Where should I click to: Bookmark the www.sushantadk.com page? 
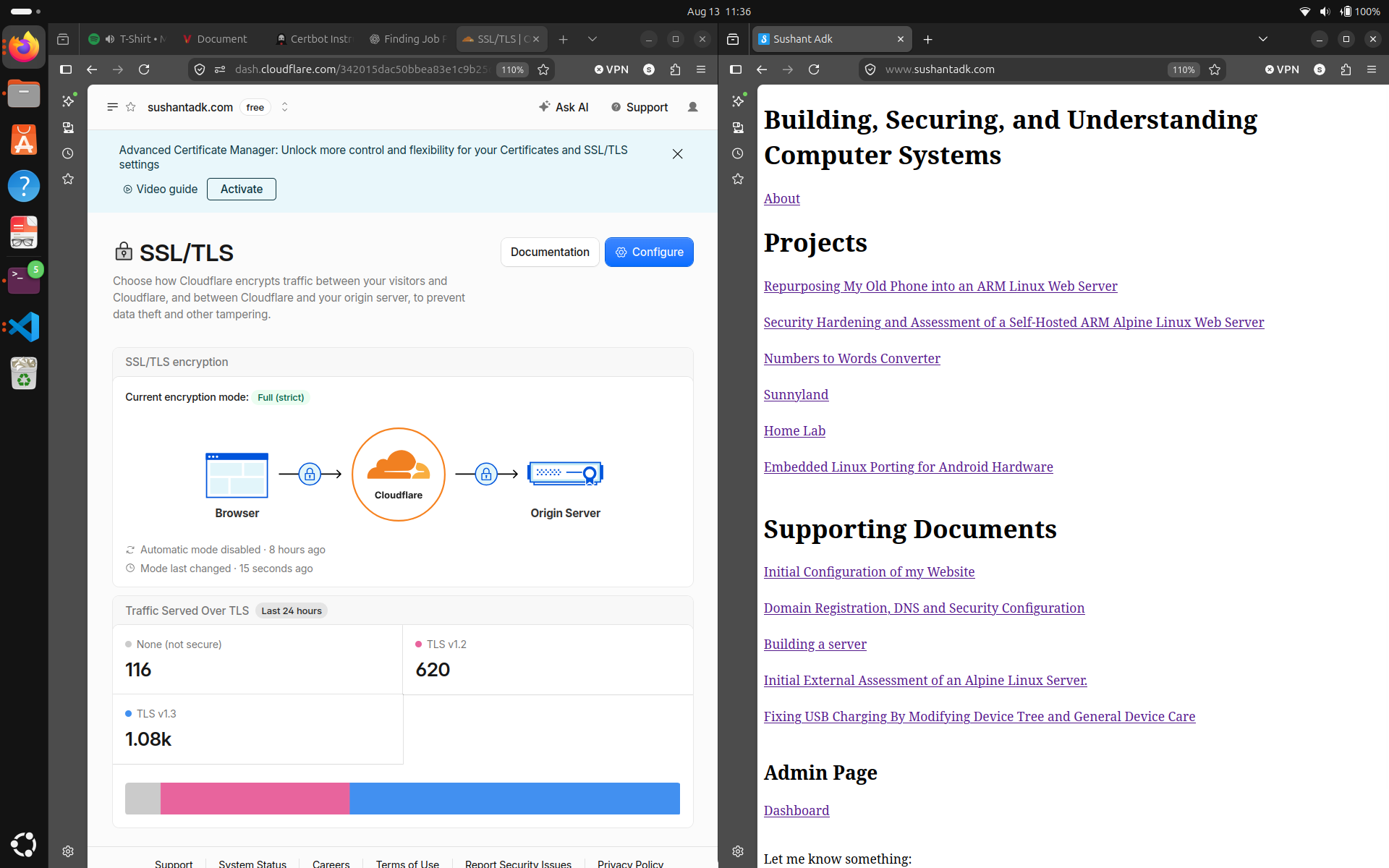1215,69
